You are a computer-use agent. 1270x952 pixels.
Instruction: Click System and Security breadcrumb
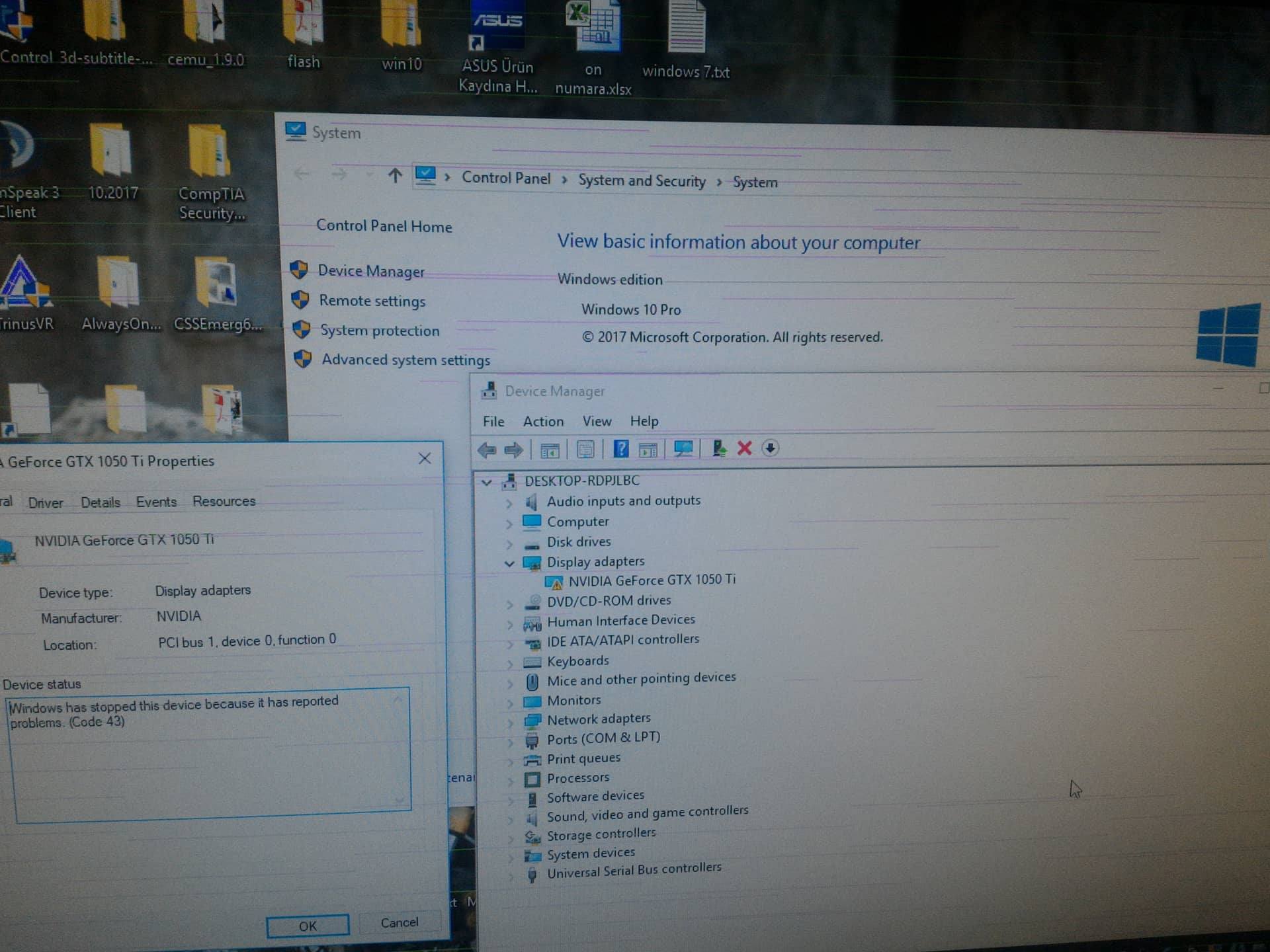[642, 180]
